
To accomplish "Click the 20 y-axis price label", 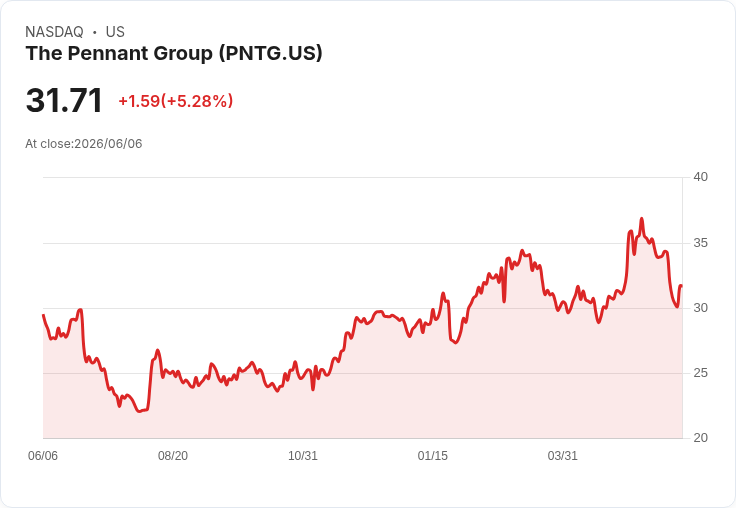I will (700, 438).
